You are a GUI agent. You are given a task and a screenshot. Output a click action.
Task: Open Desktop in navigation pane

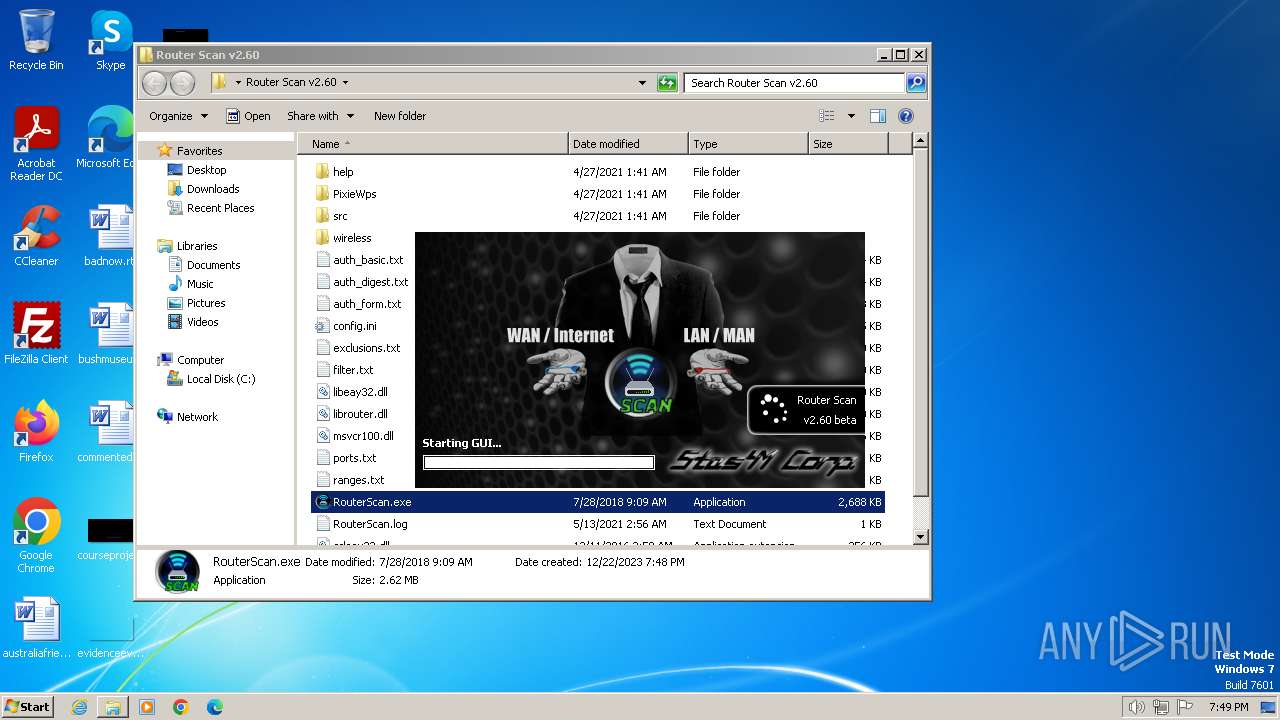pos(197,170)
